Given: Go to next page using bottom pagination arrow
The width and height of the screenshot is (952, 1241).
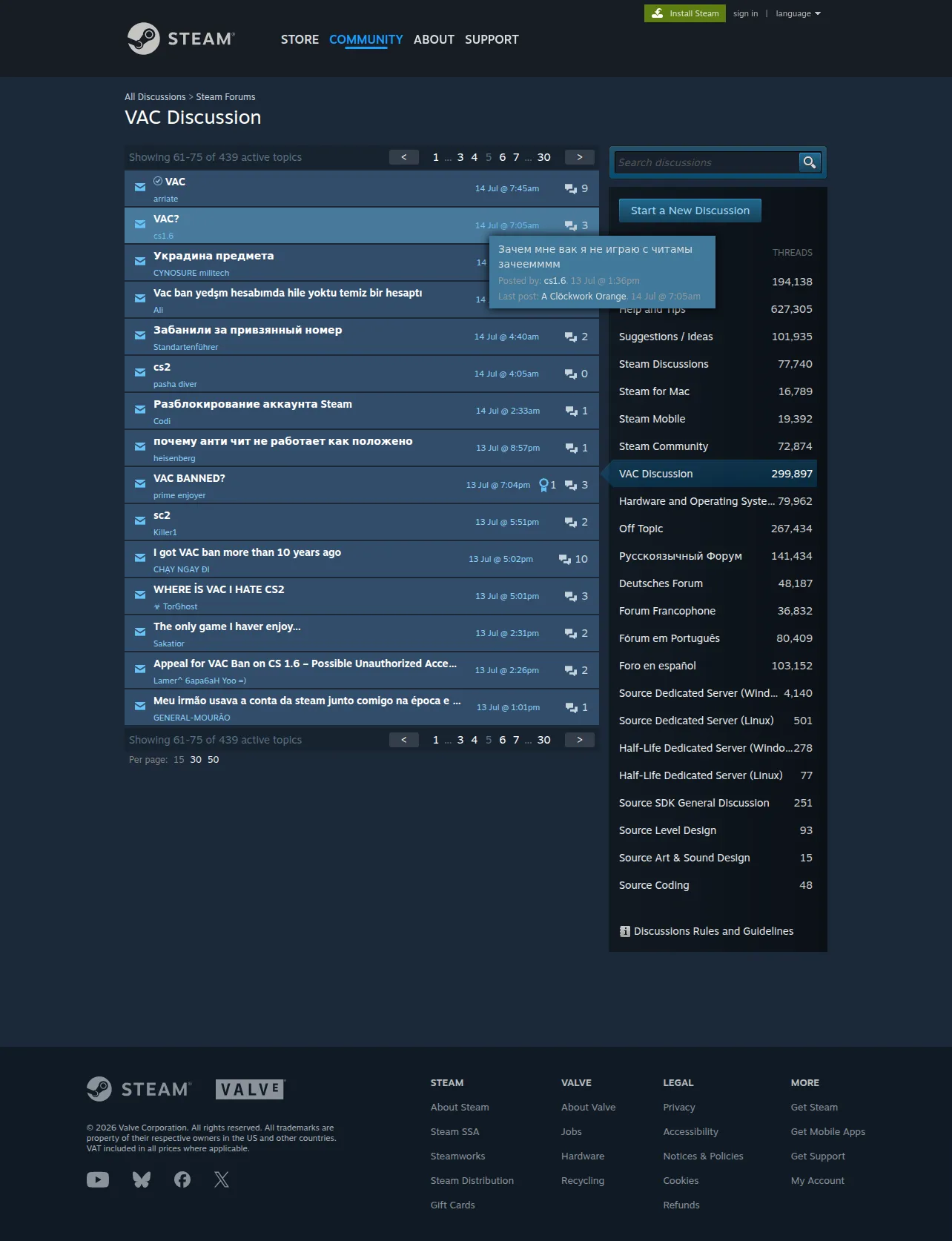Looking at the screenshot, I should click(580, 740).
